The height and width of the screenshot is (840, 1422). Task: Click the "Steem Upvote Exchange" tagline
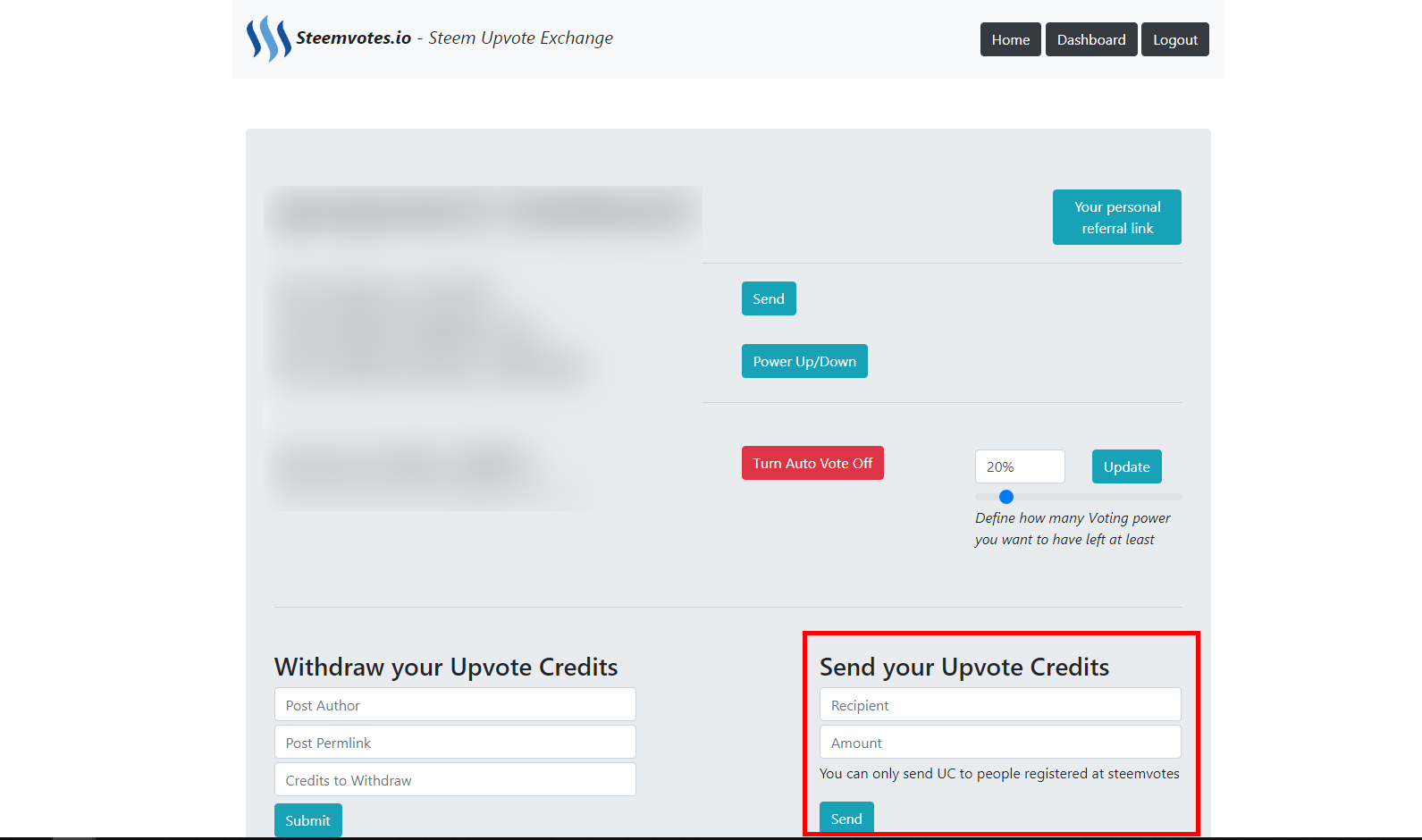click(521, 38)
